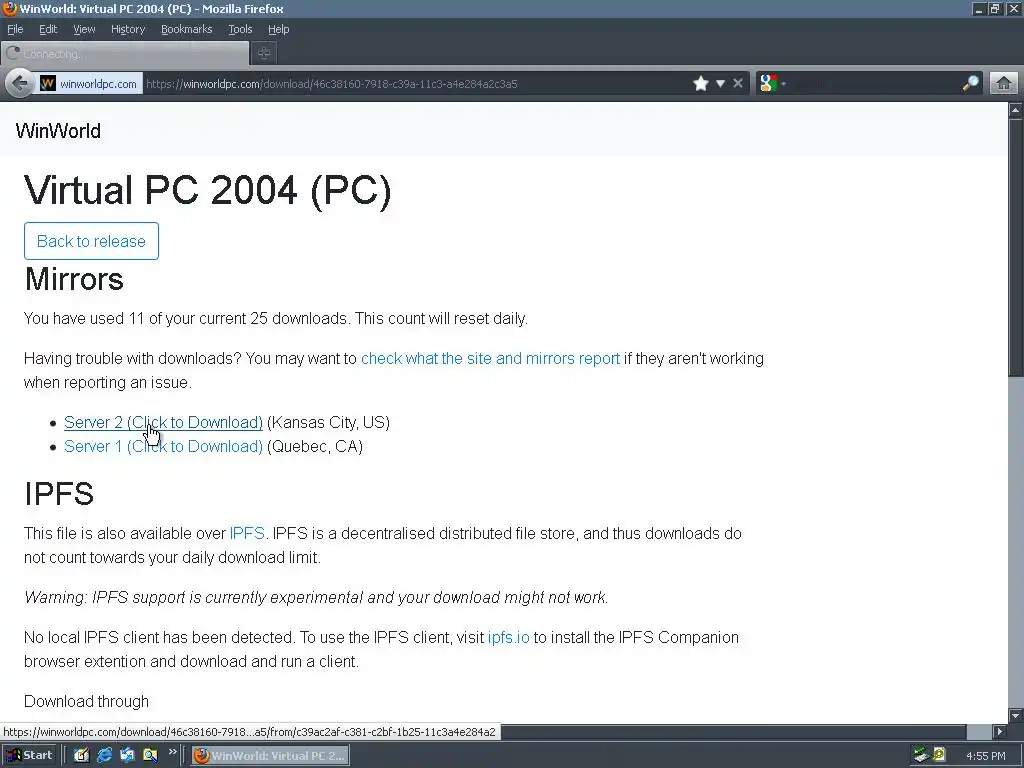The height and width of the screenshot is (768, 1024).
Task: Click the folder search quick launch icon
Action: coord(150,756)
